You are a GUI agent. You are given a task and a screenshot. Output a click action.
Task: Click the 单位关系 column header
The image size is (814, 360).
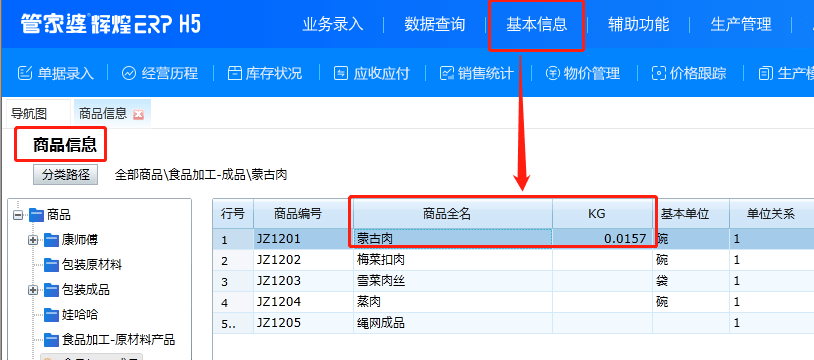[x=771, y=214]
